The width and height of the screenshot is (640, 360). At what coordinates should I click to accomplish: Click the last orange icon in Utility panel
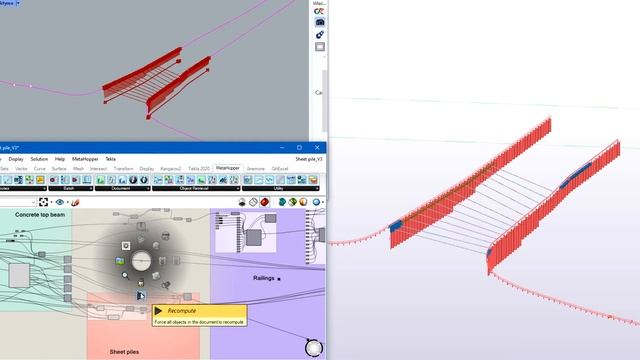coord(313,180)
